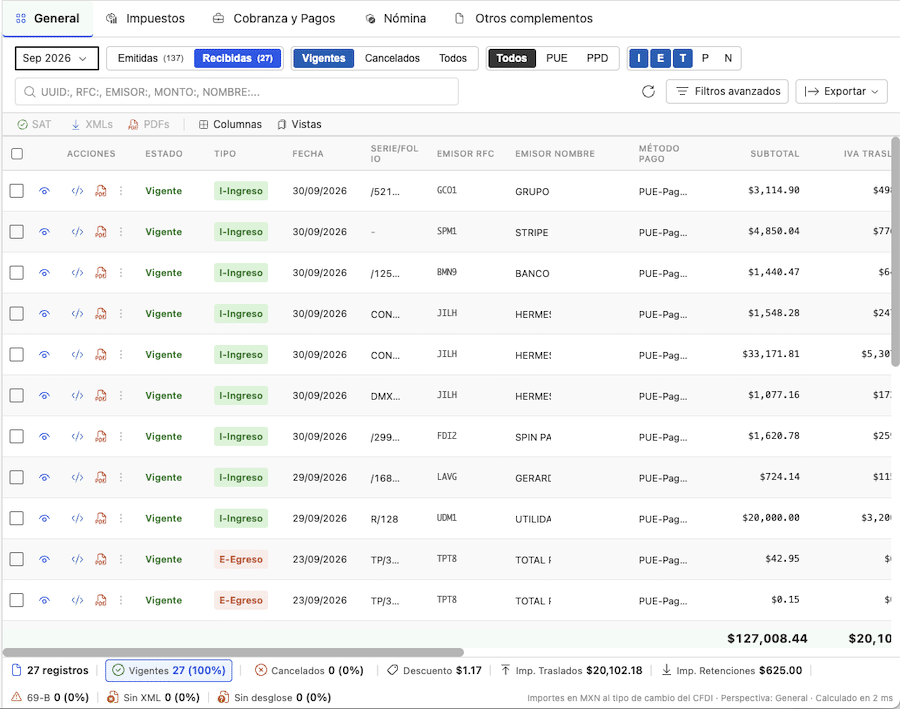The image size is (900, 709).
Task: Show Recibidas invoices (27)
Action: pos(238,58)
